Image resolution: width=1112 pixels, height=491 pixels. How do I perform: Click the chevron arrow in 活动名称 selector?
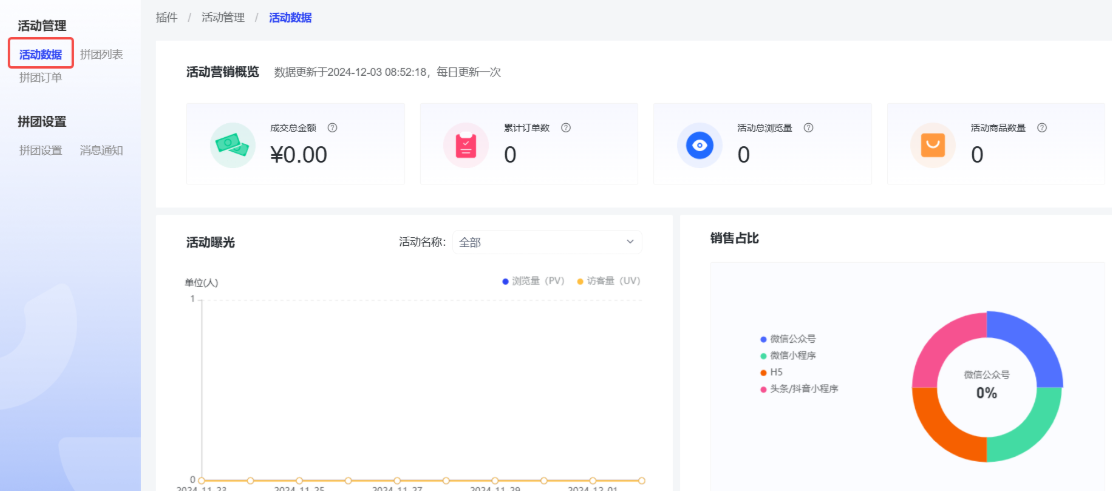(x=630, y=242)
